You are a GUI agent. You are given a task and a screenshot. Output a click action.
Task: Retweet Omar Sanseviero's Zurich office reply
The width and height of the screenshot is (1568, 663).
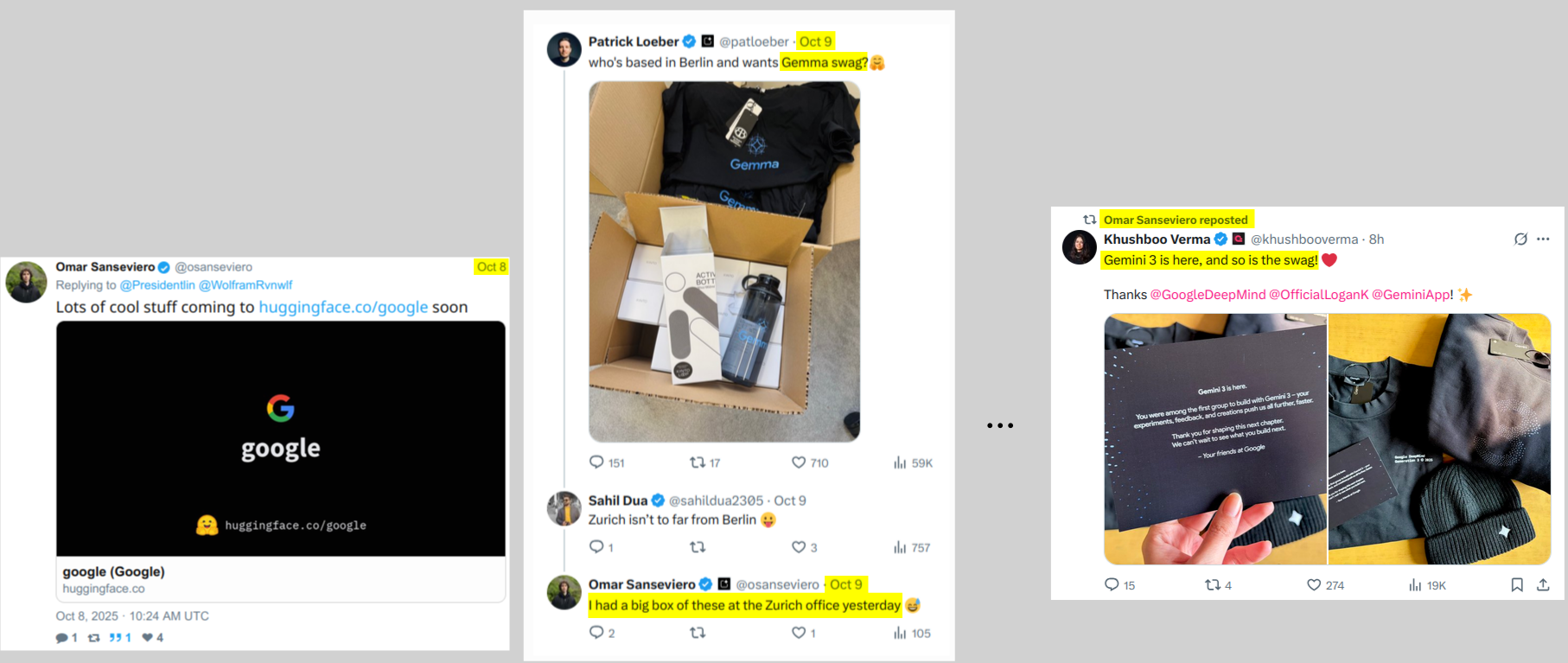coord(697,633)
